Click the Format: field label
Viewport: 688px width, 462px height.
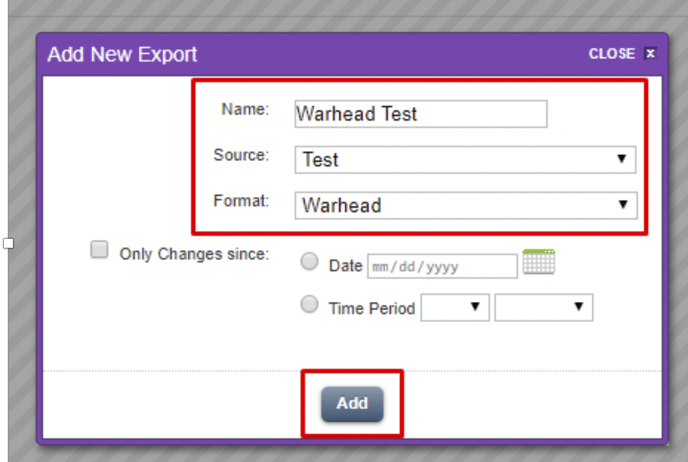coord(241,202)
